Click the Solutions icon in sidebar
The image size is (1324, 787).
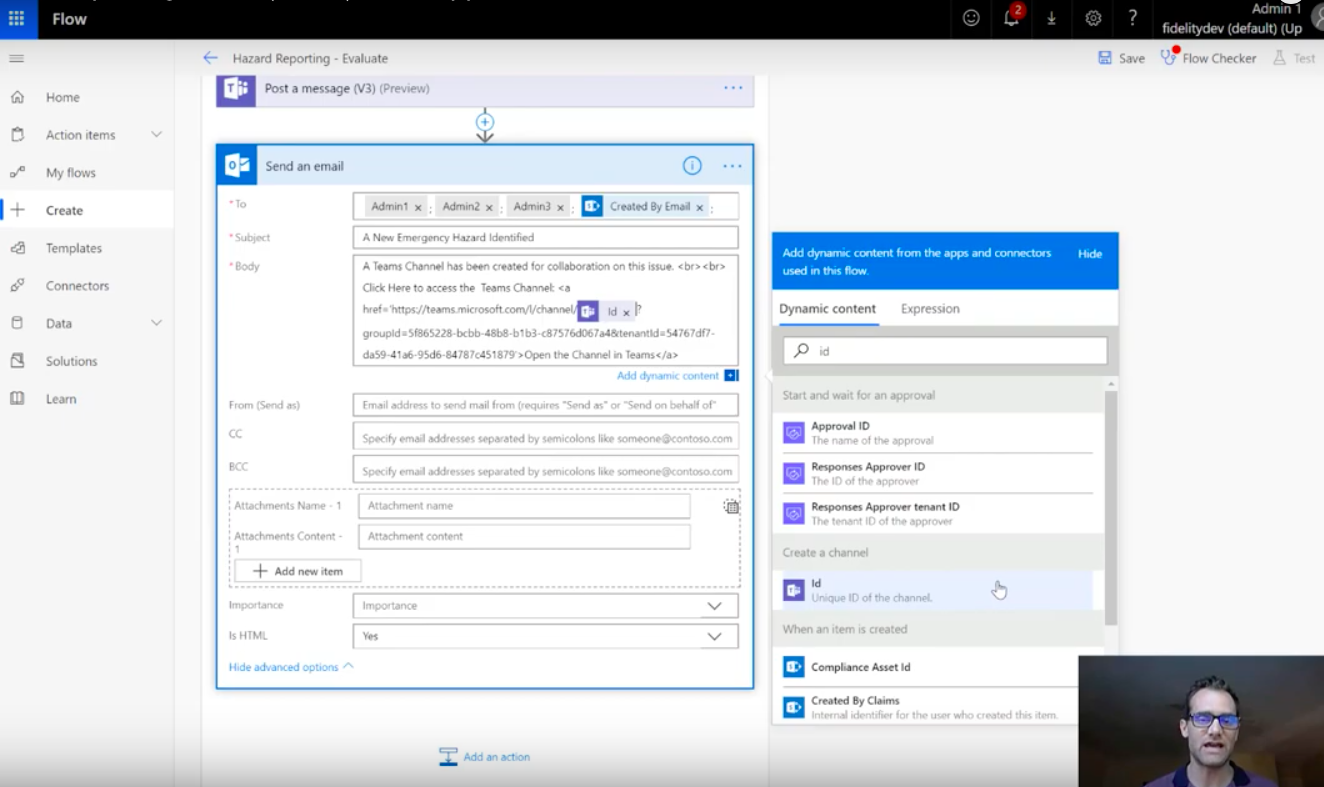17,361
